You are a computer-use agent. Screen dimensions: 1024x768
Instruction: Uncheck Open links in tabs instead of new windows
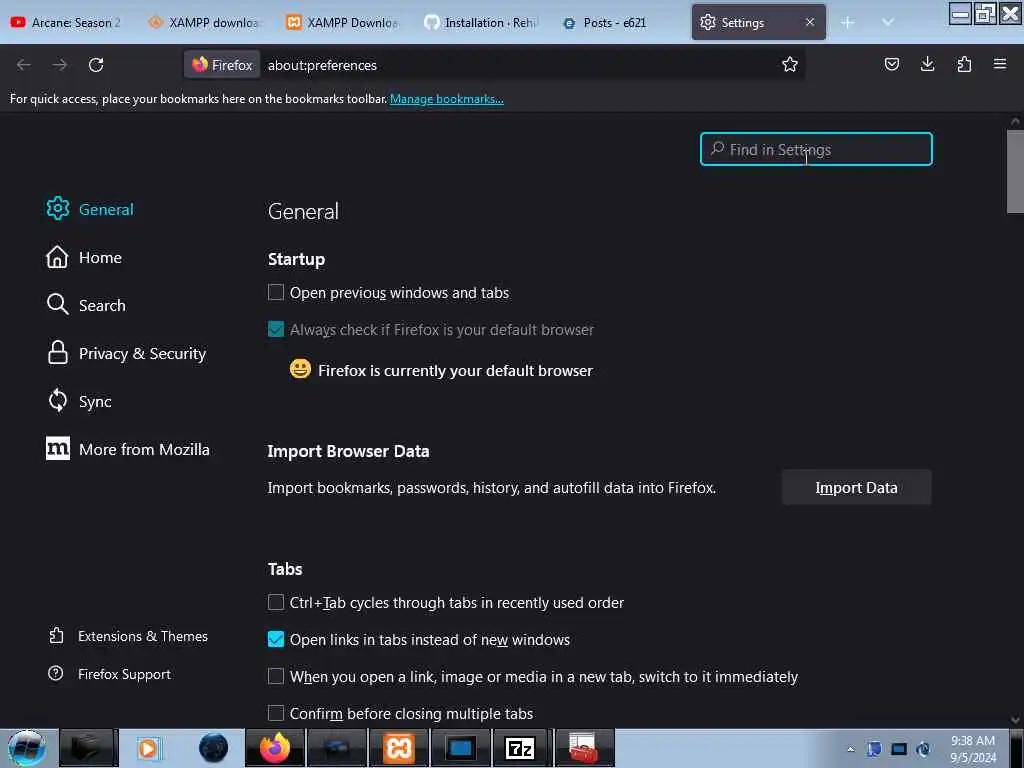pyautogui.click(x=276, y=639)
